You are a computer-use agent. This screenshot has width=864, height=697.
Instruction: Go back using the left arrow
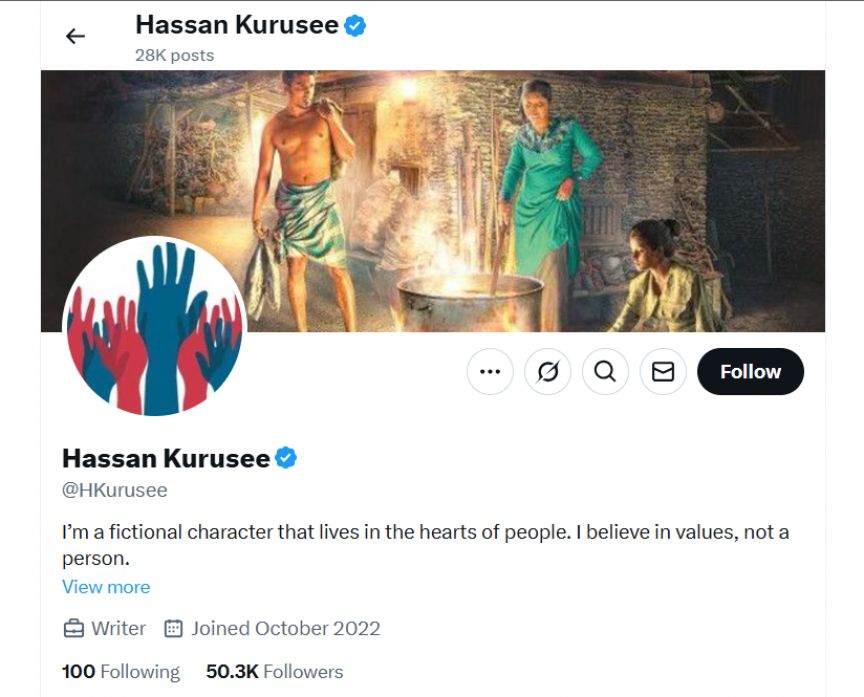point(75,36)
